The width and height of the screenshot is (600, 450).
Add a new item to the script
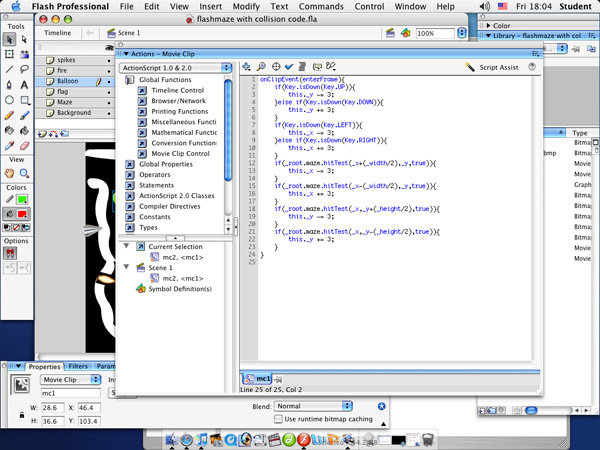246,67
